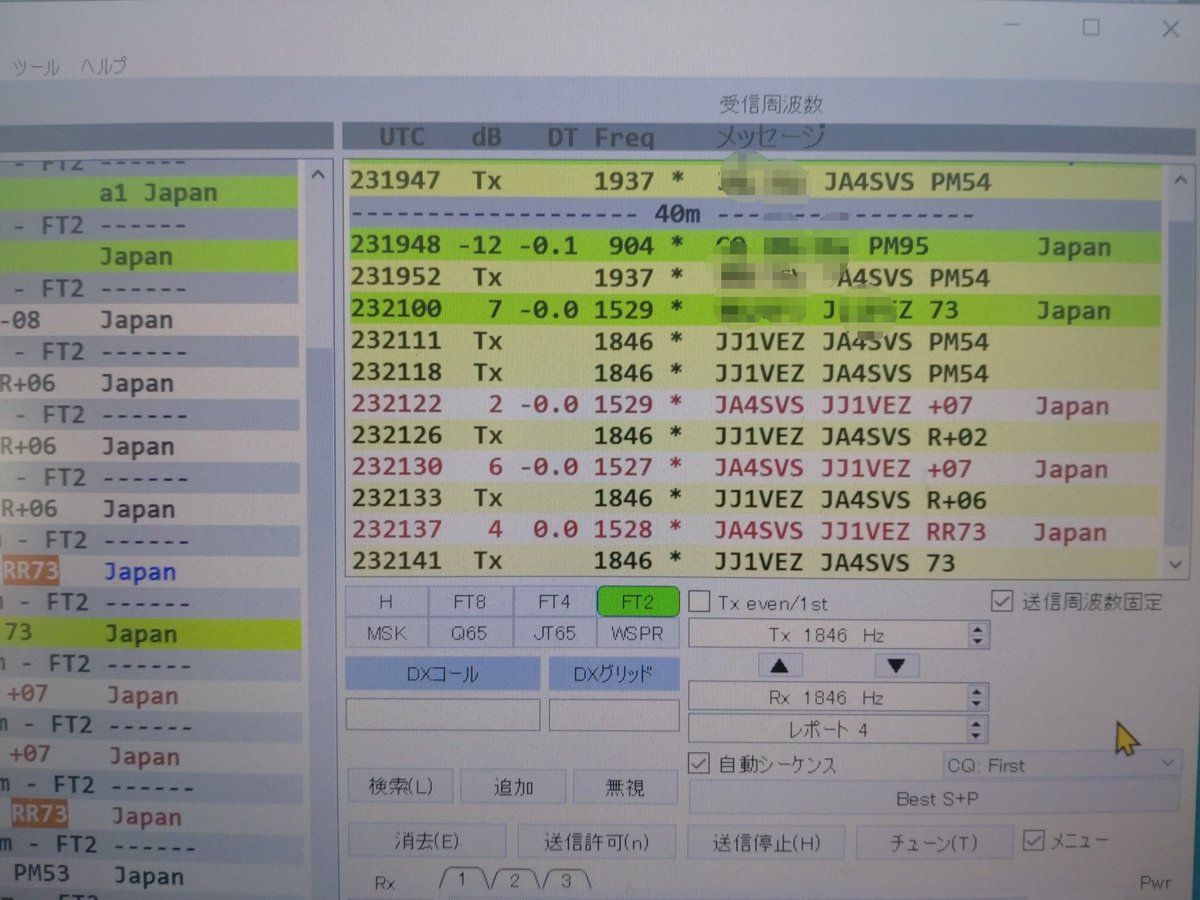Select the 232133 Tx R+06 message row
Image resolution: width=1200 pixels, height=900 pixels.
click(x=755, y=499)
